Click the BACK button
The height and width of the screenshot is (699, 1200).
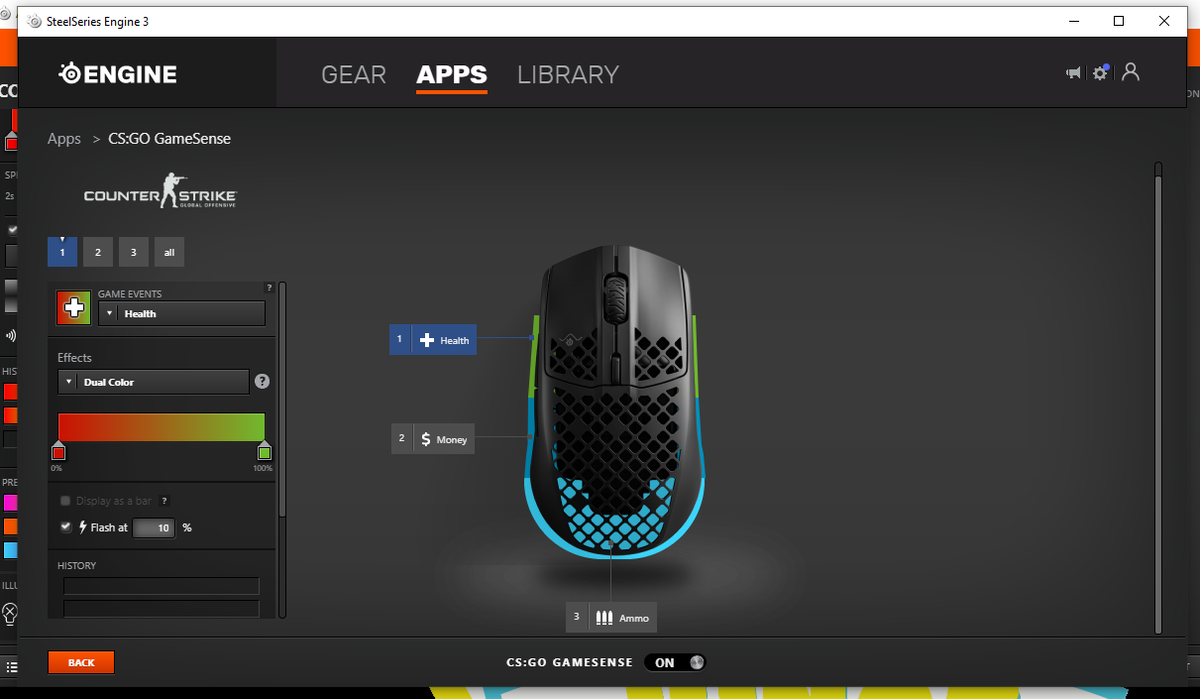tap(81, 662)
